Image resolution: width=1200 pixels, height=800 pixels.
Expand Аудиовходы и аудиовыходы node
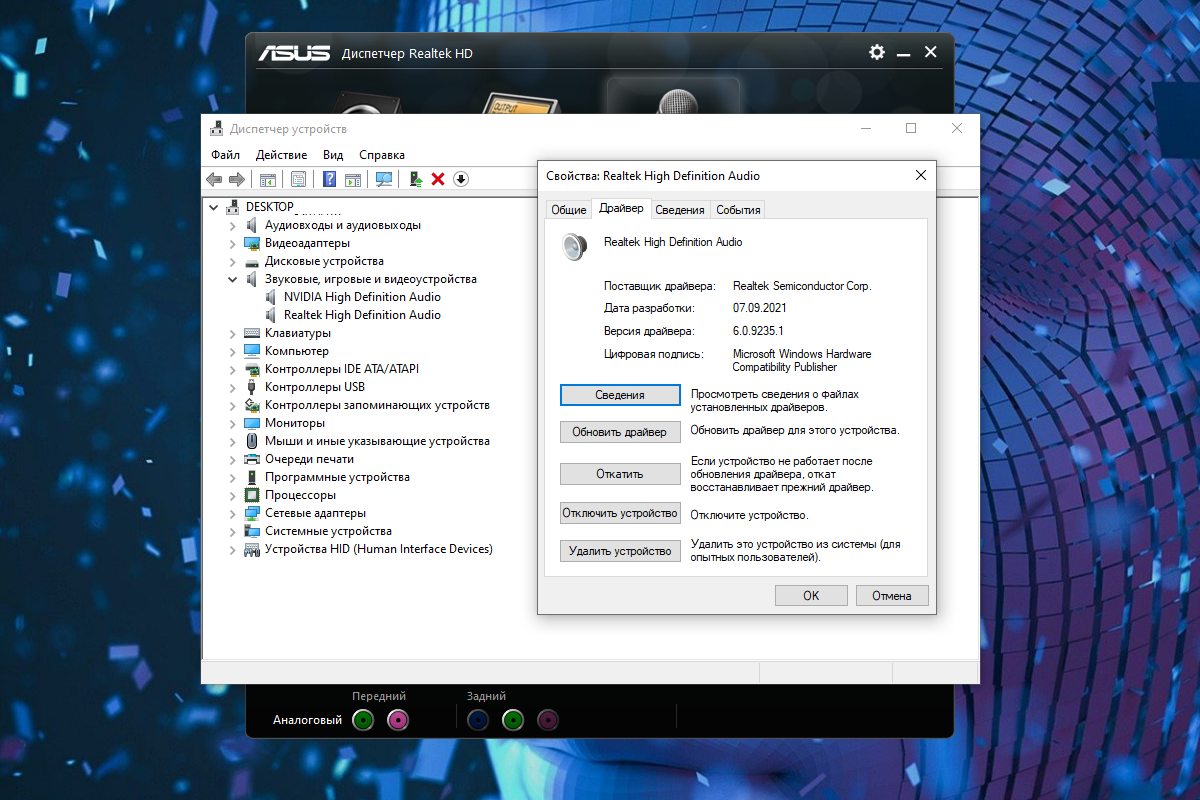pyautogui.click(x=233, y=225)
